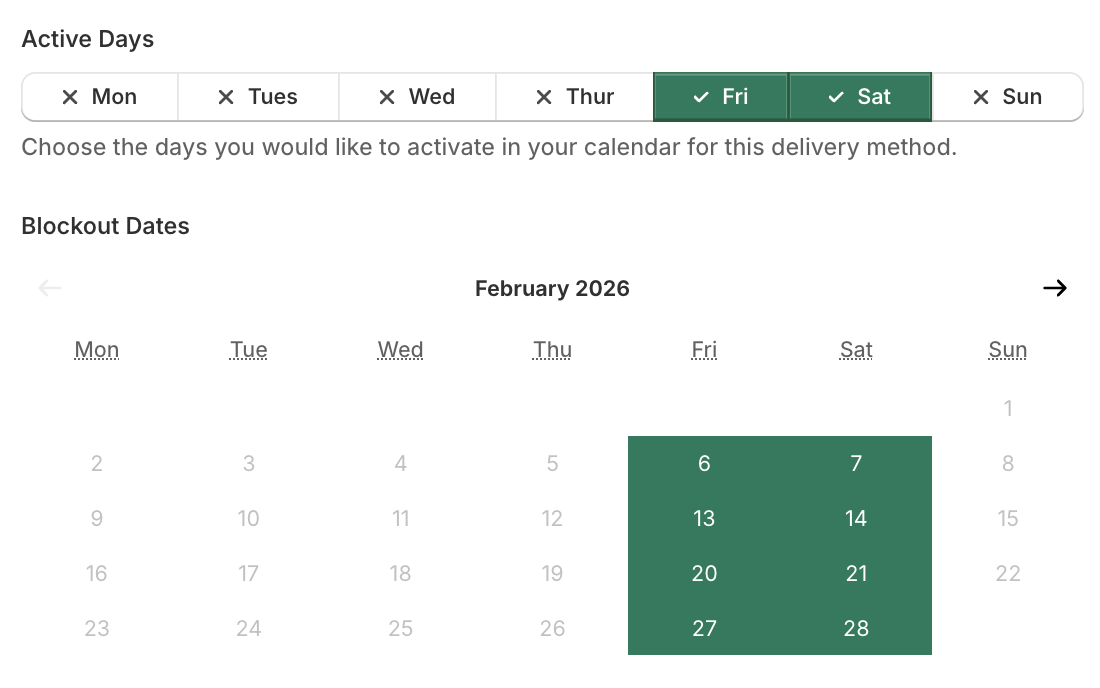
Task: Click the X icon next to Wed
Action: (387, 96)
